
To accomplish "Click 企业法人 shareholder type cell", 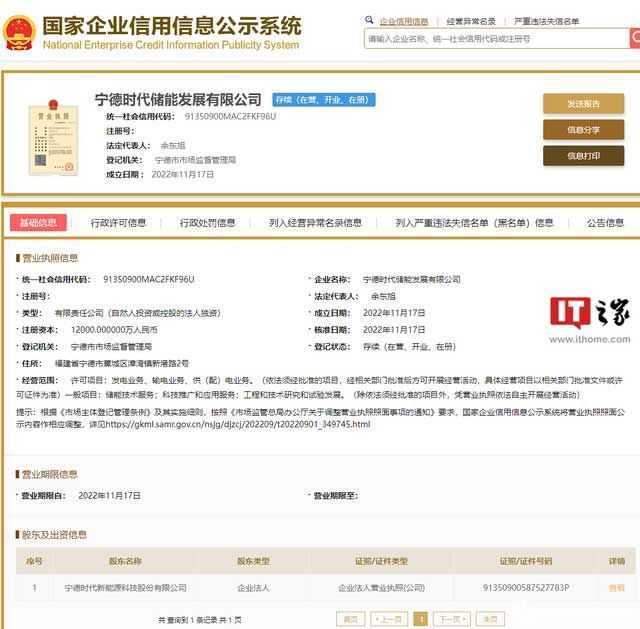I will [x=253, y=588].
